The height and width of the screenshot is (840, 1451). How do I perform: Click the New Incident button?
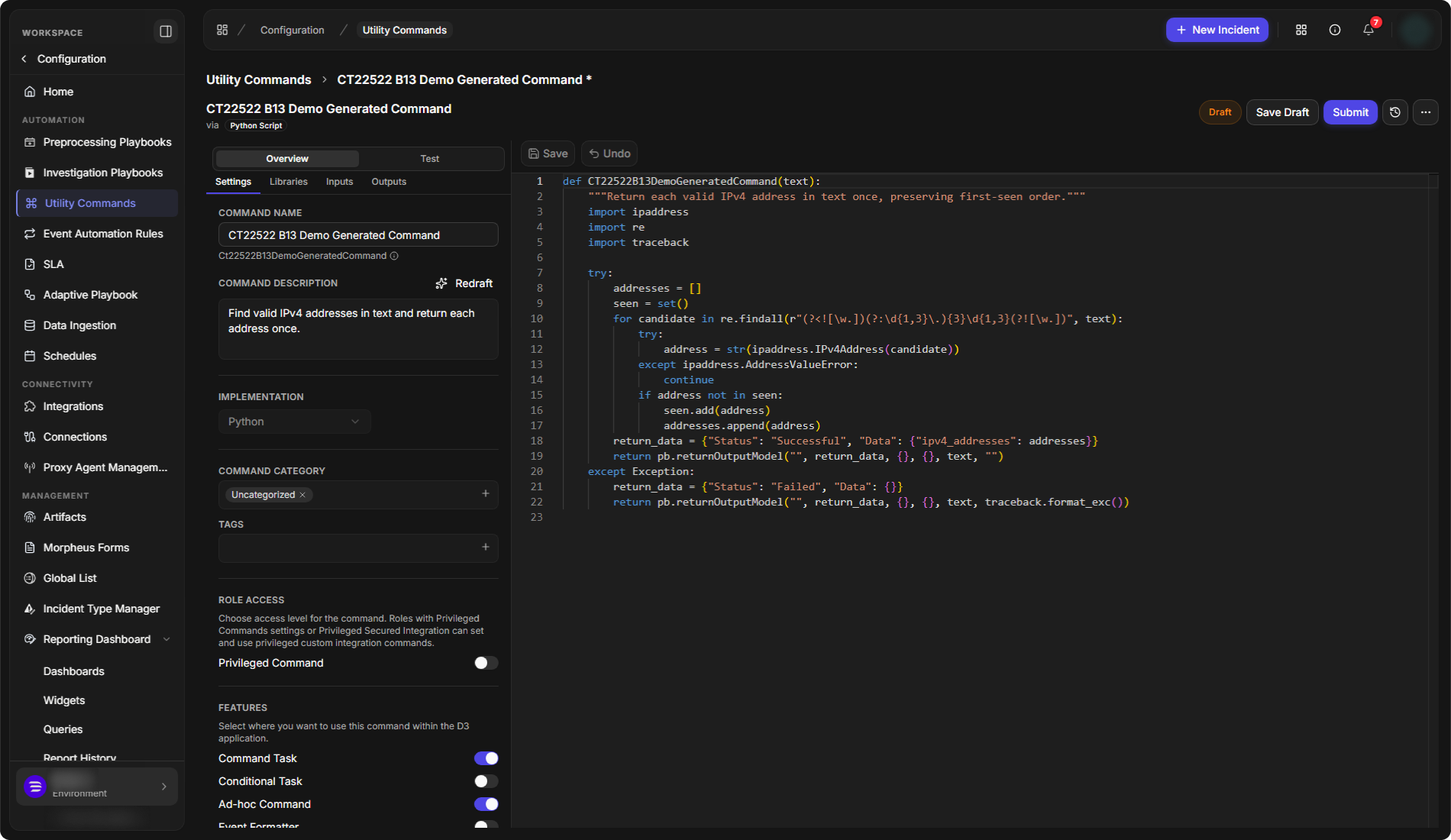1217,30
